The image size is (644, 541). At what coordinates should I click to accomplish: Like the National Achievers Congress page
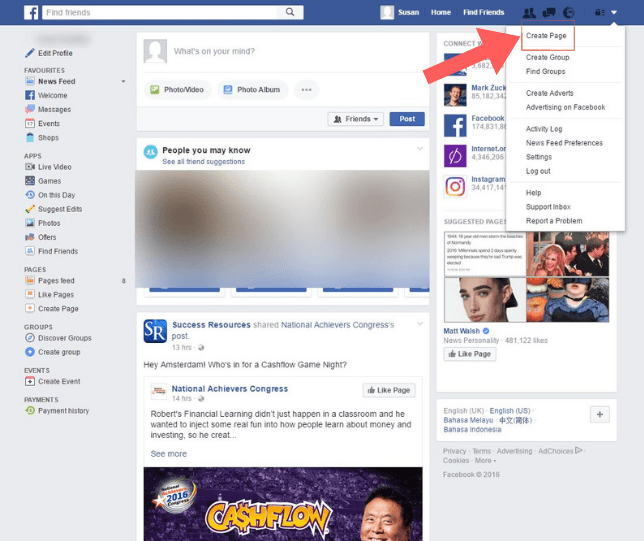(x=388, y=390)
